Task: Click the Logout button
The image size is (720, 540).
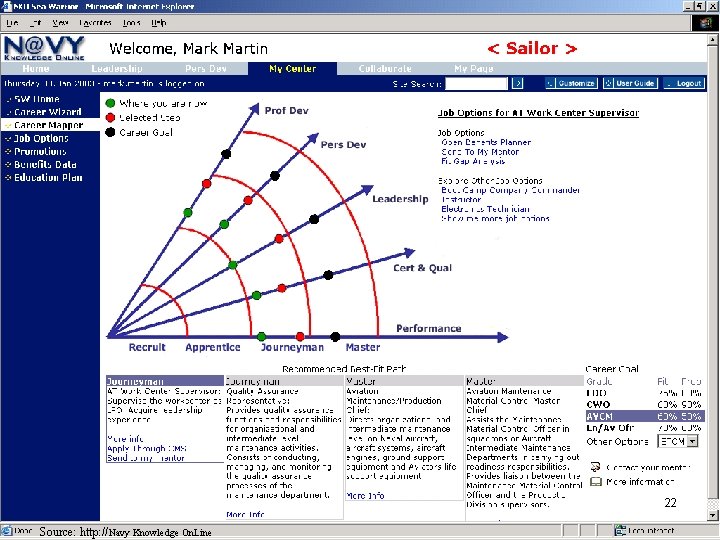Action: pos(684,83)
